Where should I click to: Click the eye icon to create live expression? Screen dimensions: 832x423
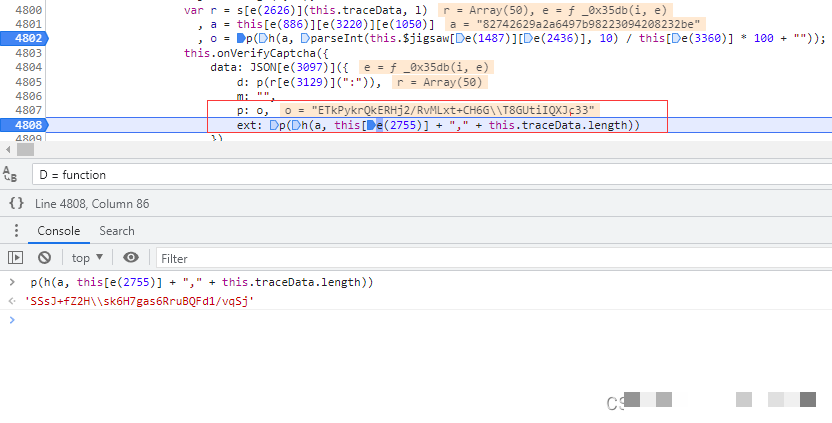[130, 258]
